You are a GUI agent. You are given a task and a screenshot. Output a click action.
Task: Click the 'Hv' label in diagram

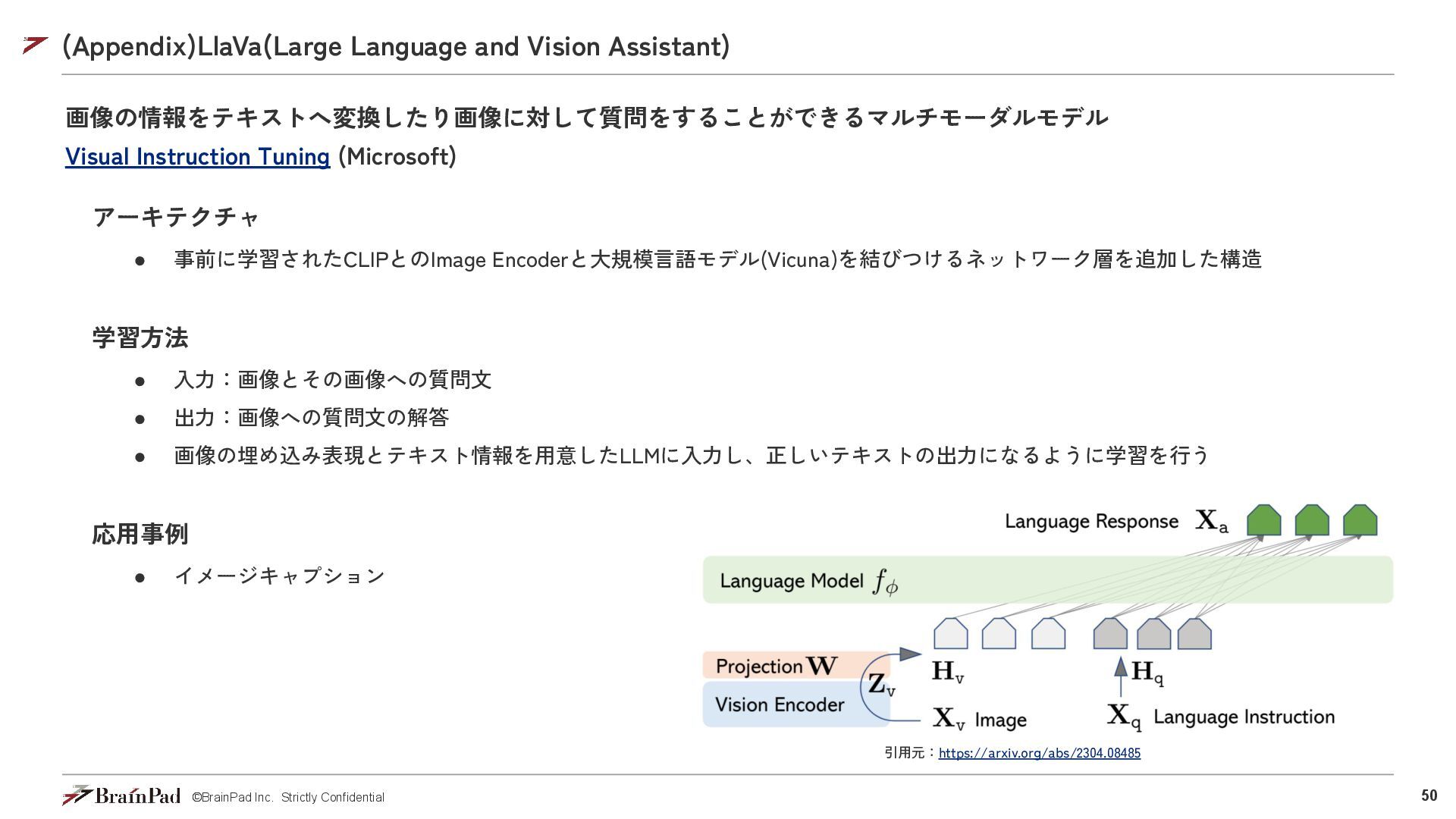pos(948,672)
